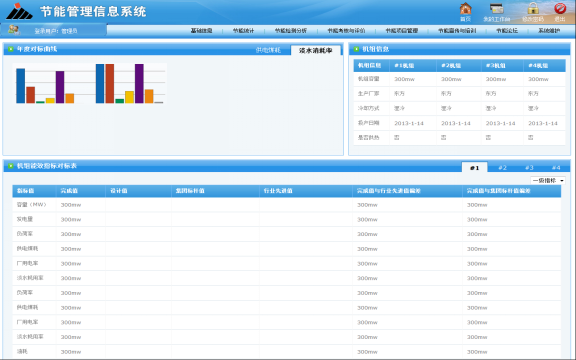Image resolution: width=576 pixels, height=360 pixels.
Task: Open the 节能统计 menu
Action: tap(243, 30)
